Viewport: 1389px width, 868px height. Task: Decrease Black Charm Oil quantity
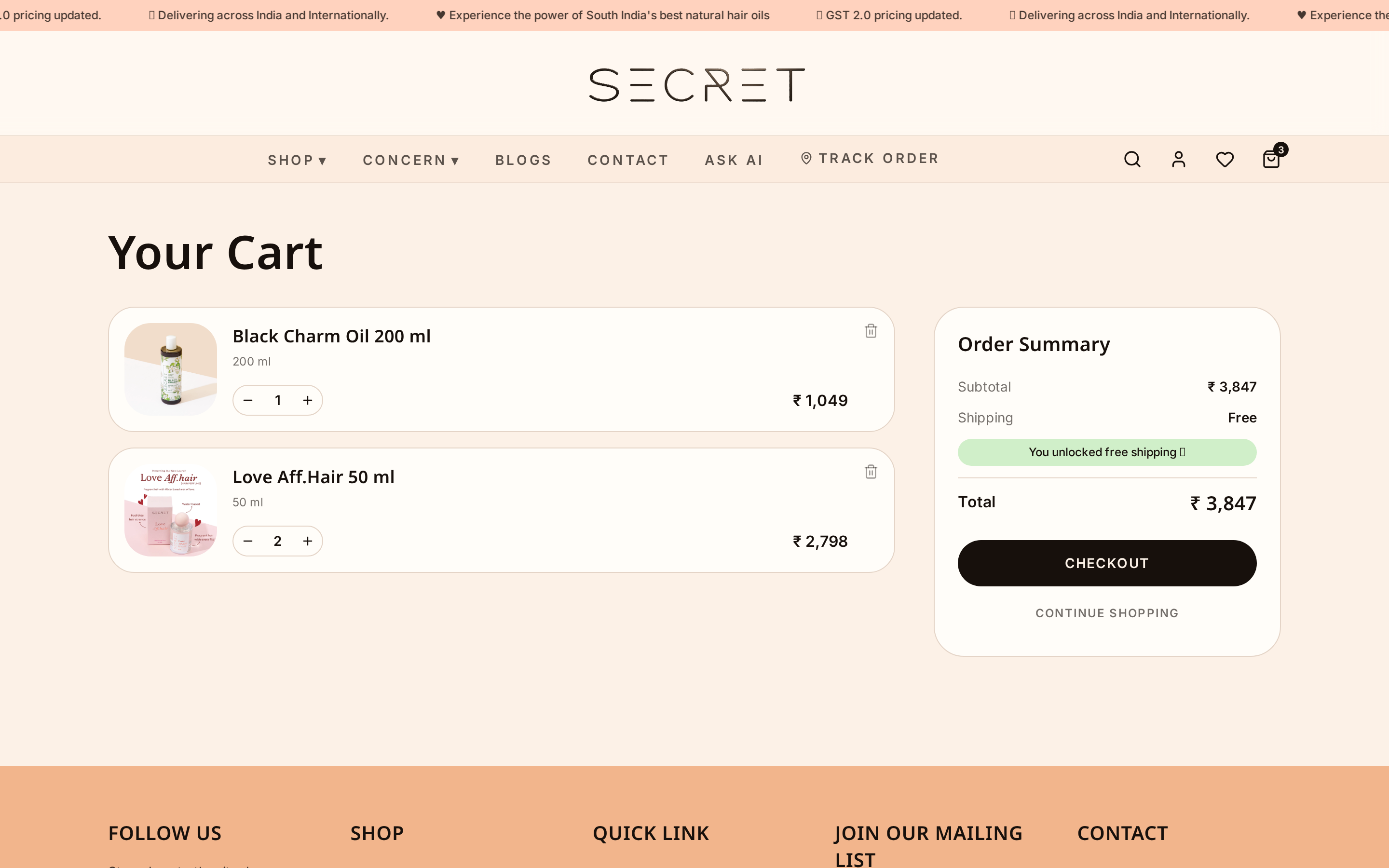click(x=248, y=400)
